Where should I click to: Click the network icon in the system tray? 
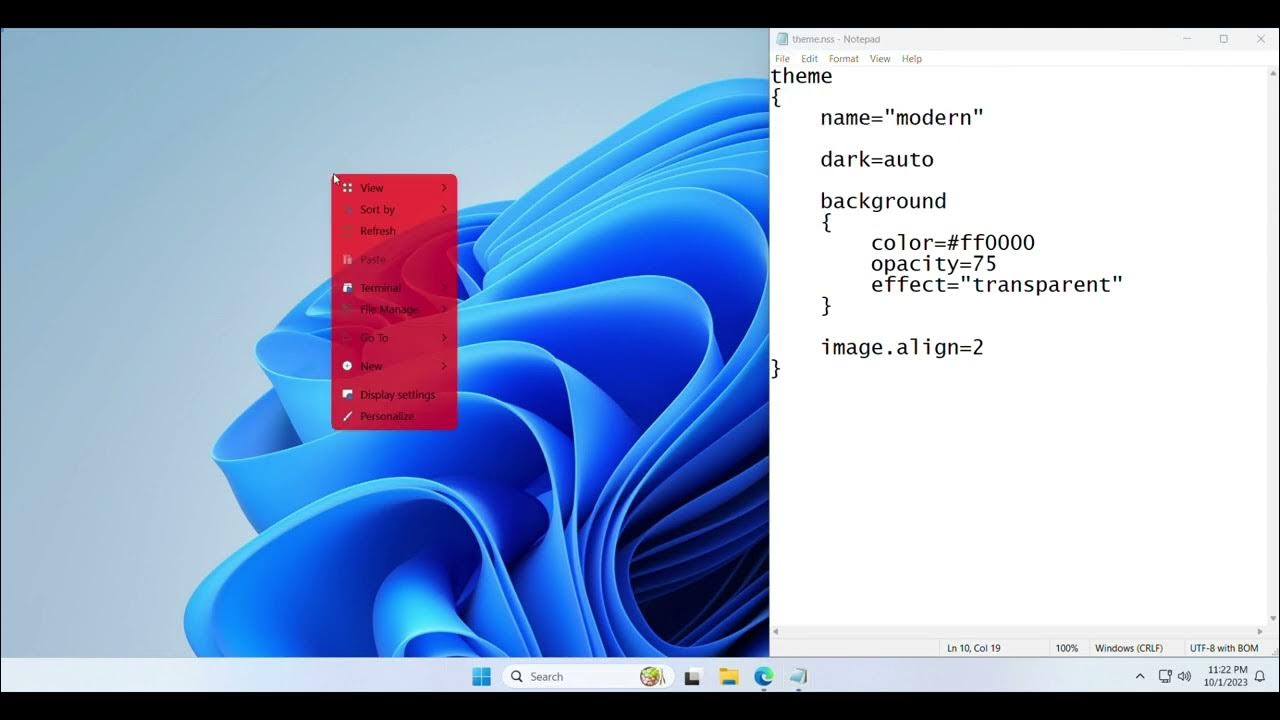point(1165,677)
